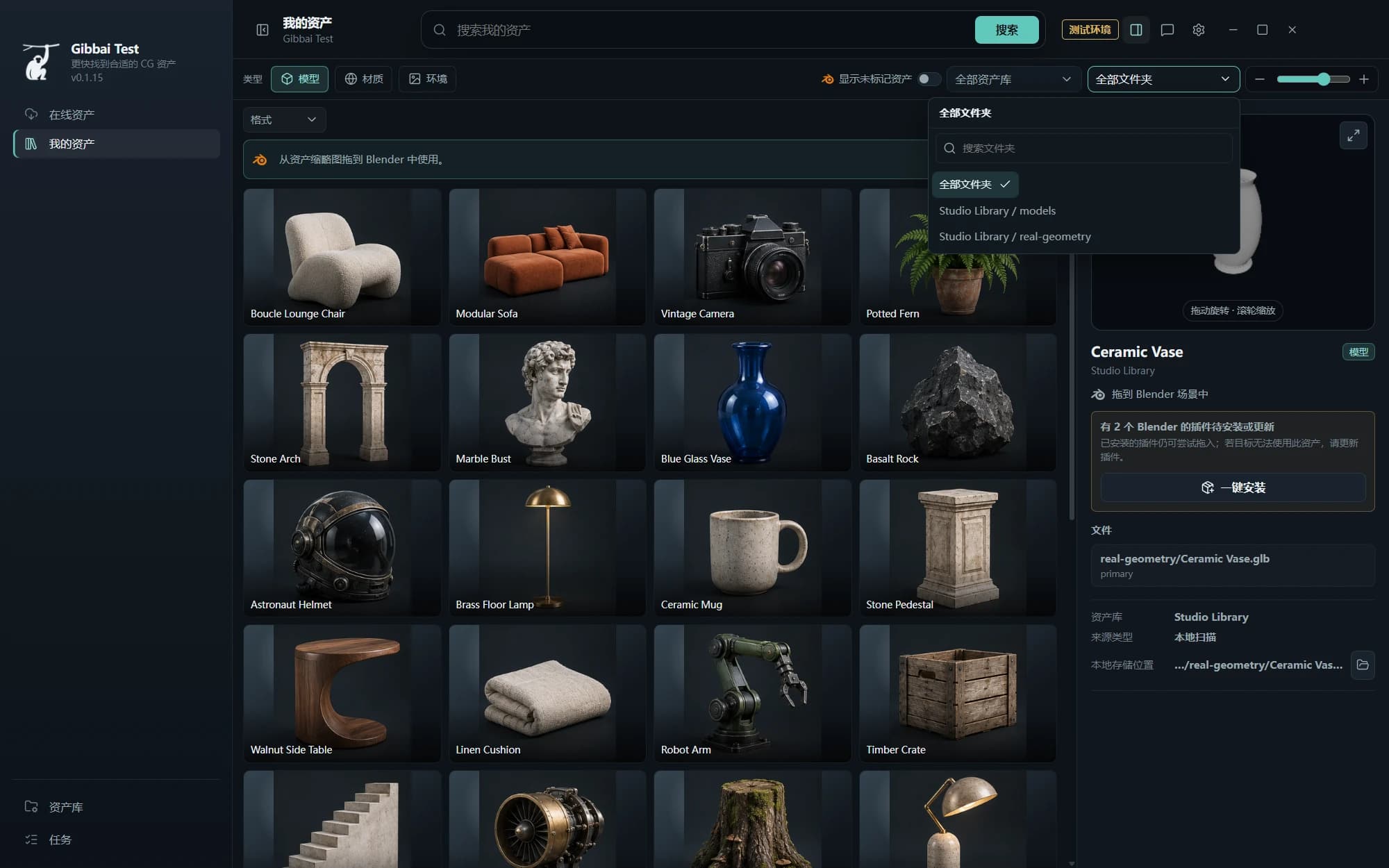Toggle the 模型 type filter
Viewport: 1389px width, 868px height.
[x=299, y=79]
